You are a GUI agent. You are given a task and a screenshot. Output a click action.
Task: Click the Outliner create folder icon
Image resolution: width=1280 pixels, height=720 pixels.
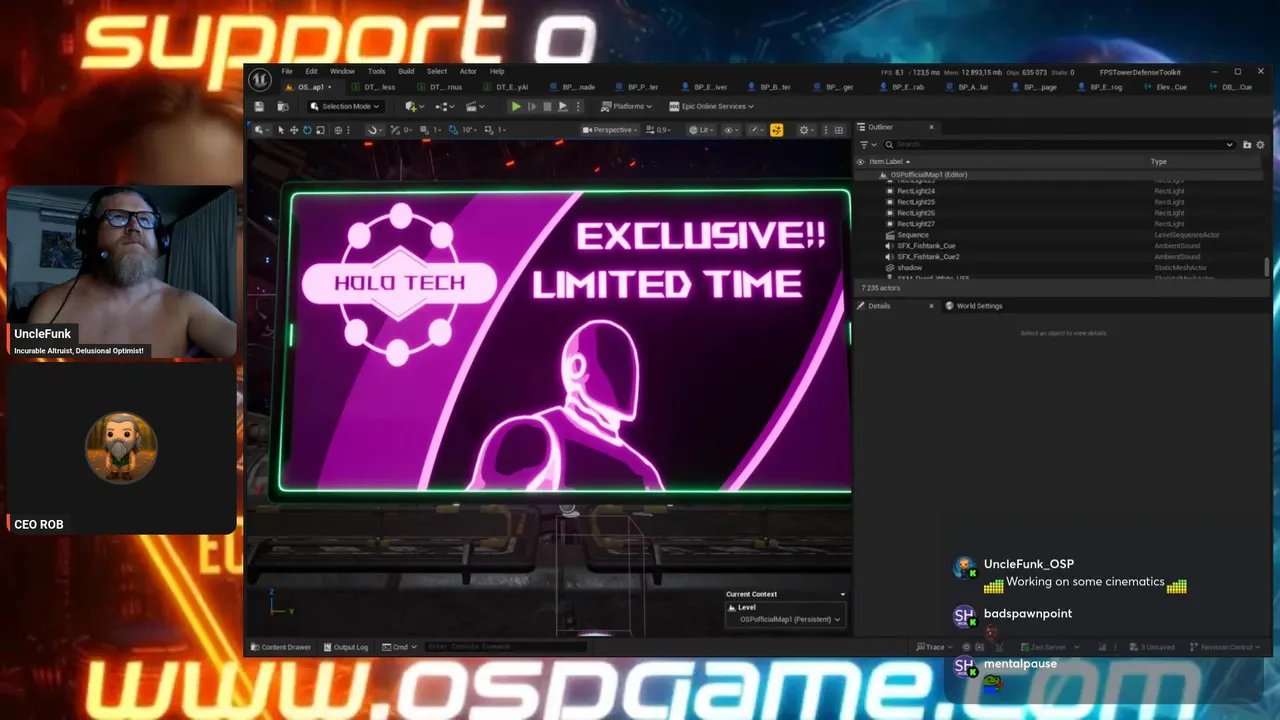1247,145
